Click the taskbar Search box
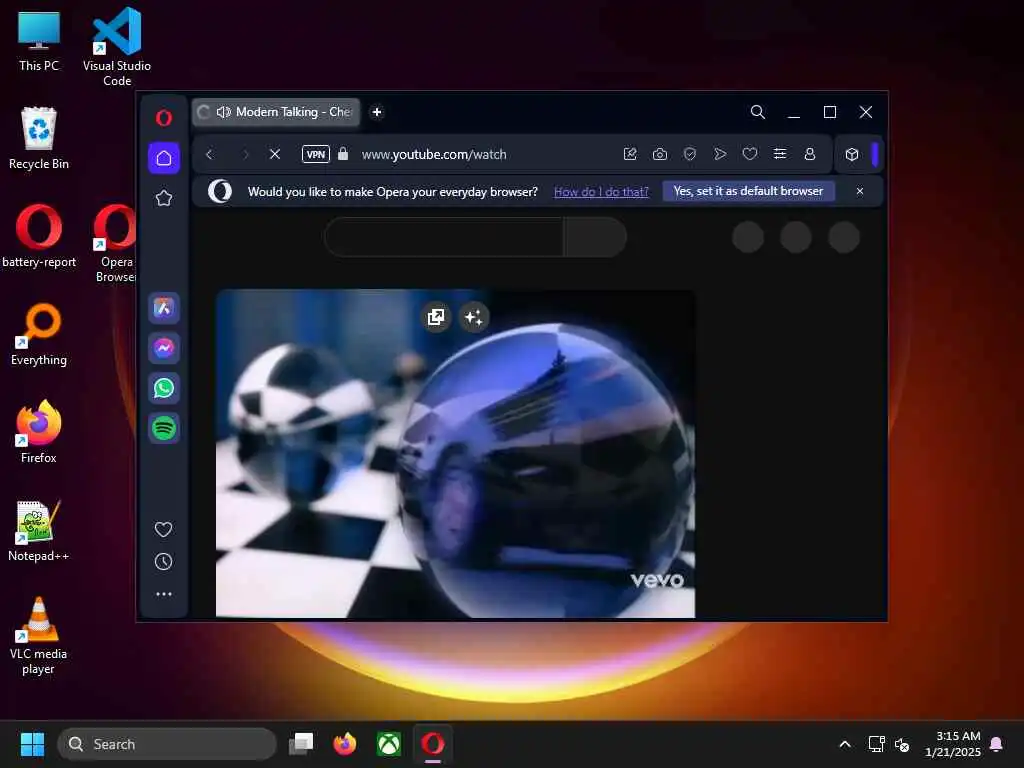1024x768 pixels. pyautogui.click(x=167, y=744)
